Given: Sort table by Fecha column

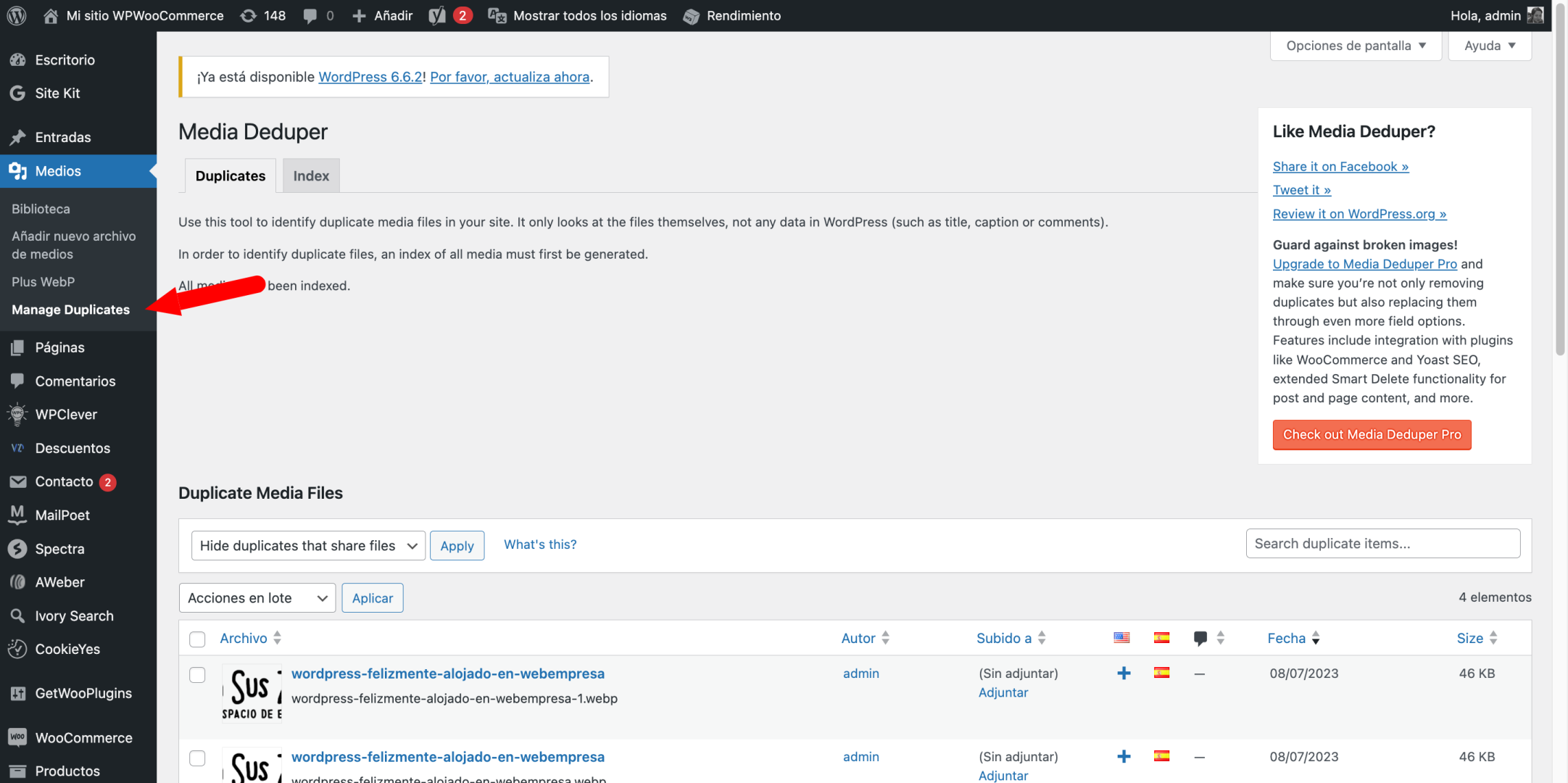Looking at the screenshot, I should (x=1294, y=639).
